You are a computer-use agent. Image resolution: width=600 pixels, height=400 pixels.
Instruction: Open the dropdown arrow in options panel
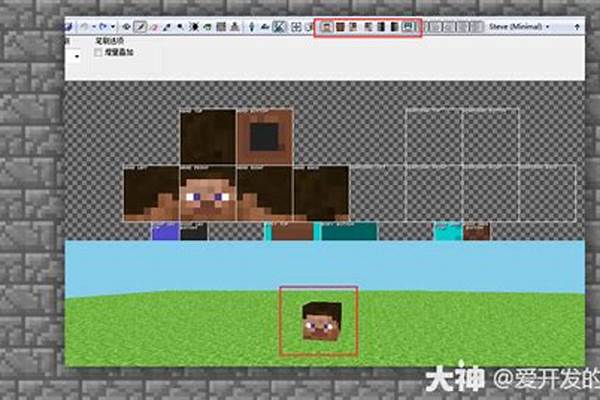click(77, 56)
